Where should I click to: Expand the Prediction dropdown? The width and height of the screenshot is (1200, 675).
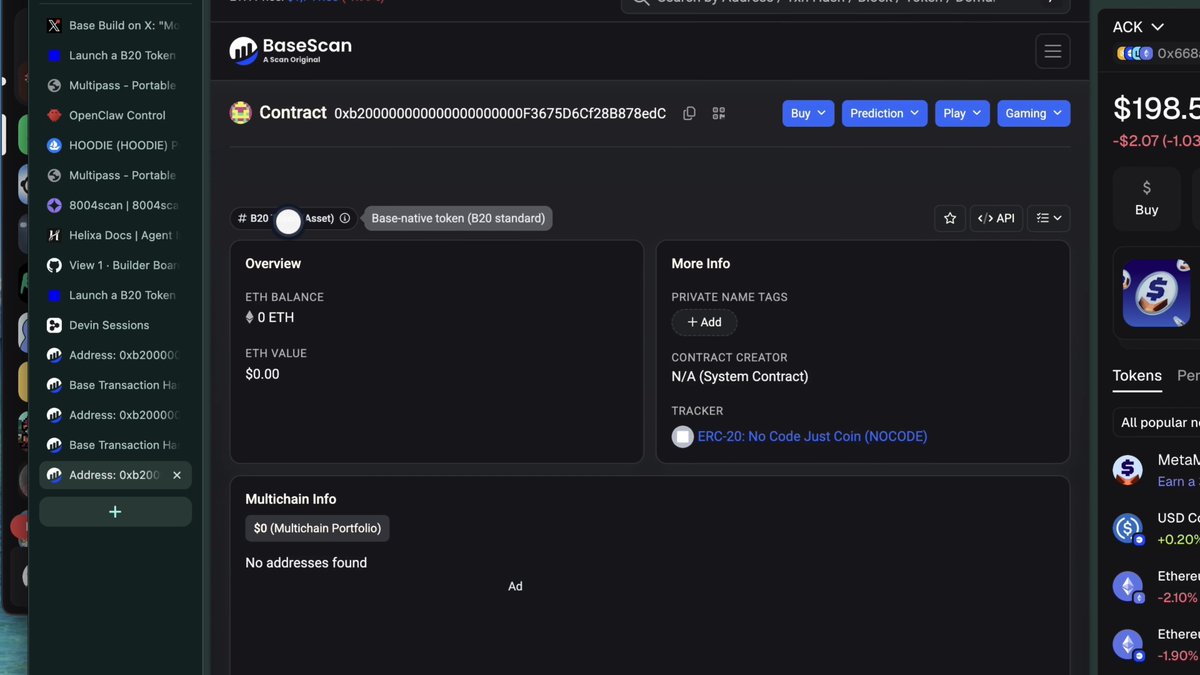pos(885,113)
